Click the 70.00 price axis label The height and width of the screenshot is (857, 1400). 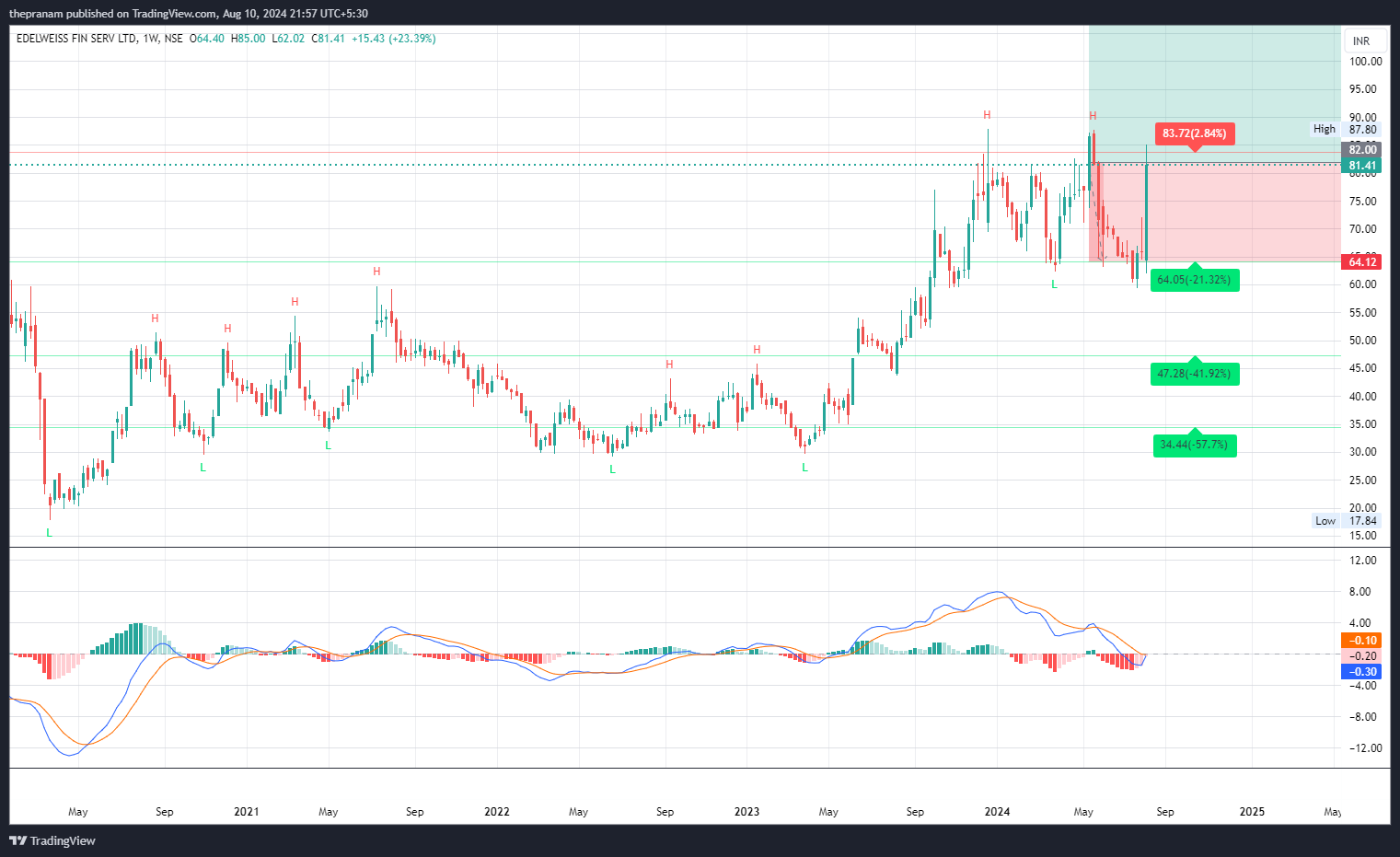(1363, 229)
